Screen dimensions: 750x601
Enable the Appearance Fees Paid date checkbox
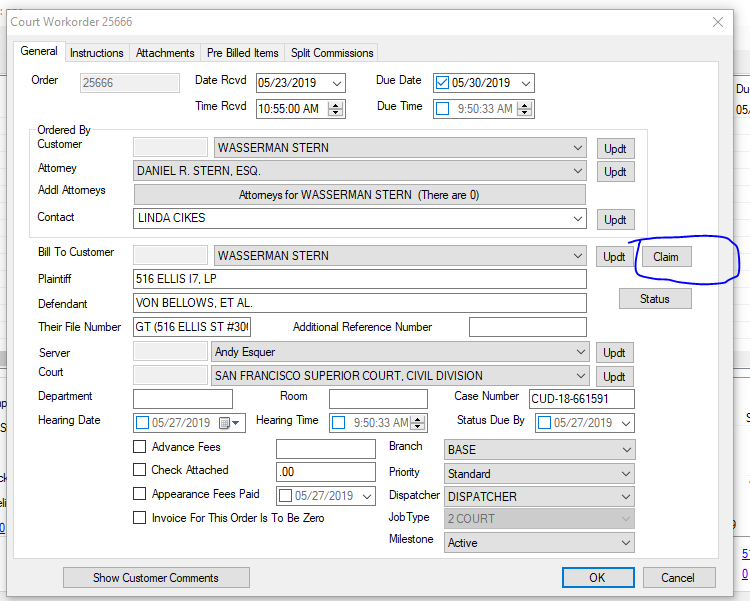pyautogui.click(x=285, y=496)
